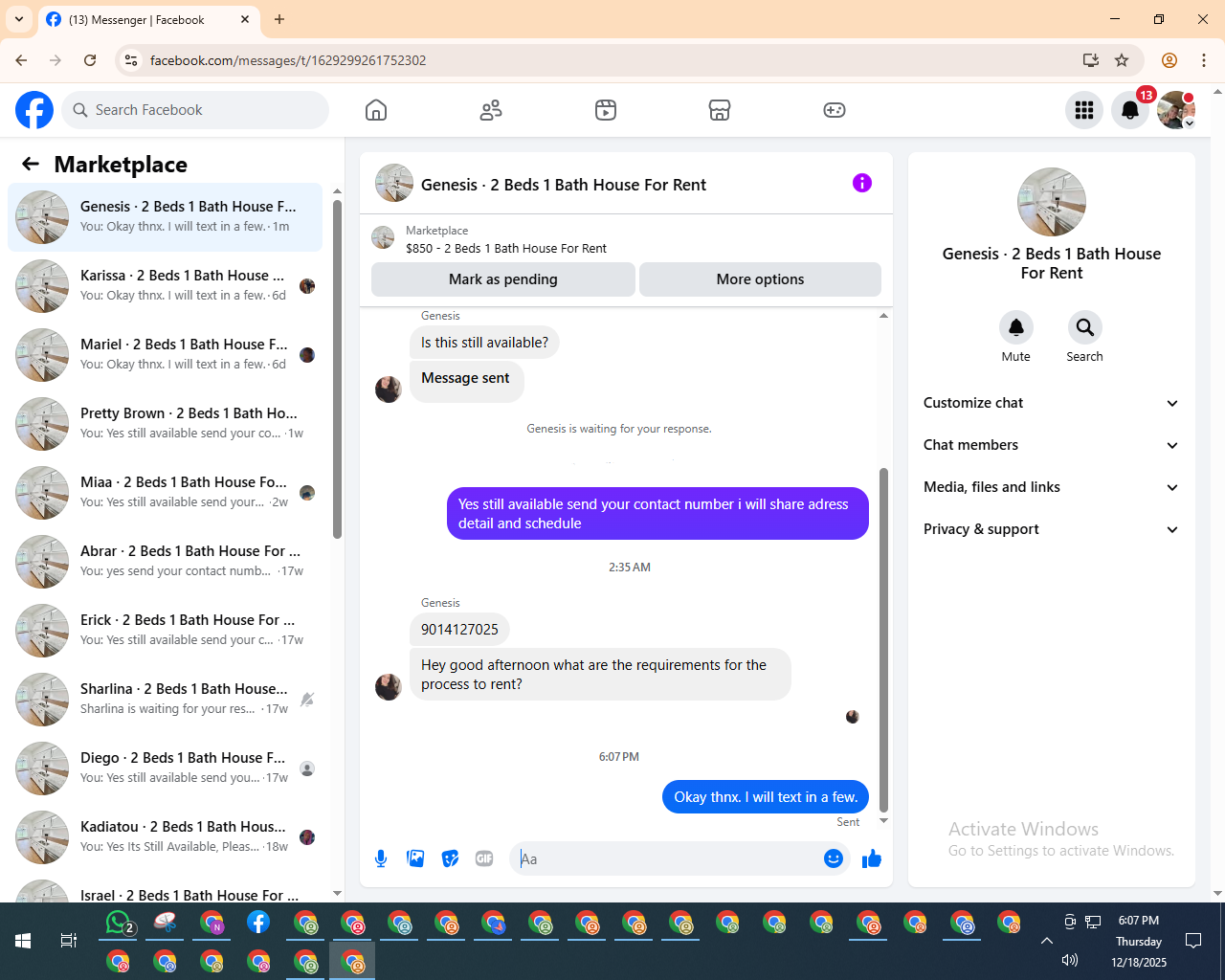Open Miaa conversation in the list

pyautogui.click(x=166, y=493)
